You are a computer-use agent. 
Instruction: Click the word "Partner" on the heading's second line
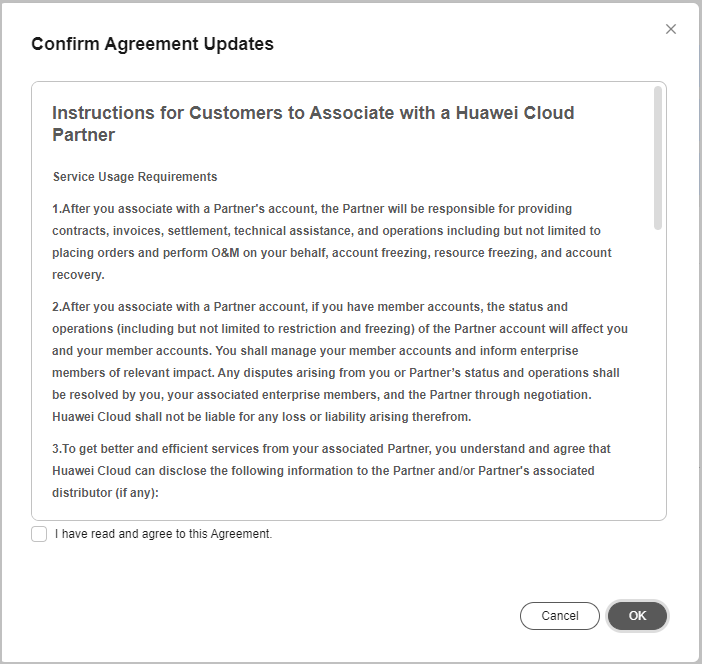click(x=83, y=135)
